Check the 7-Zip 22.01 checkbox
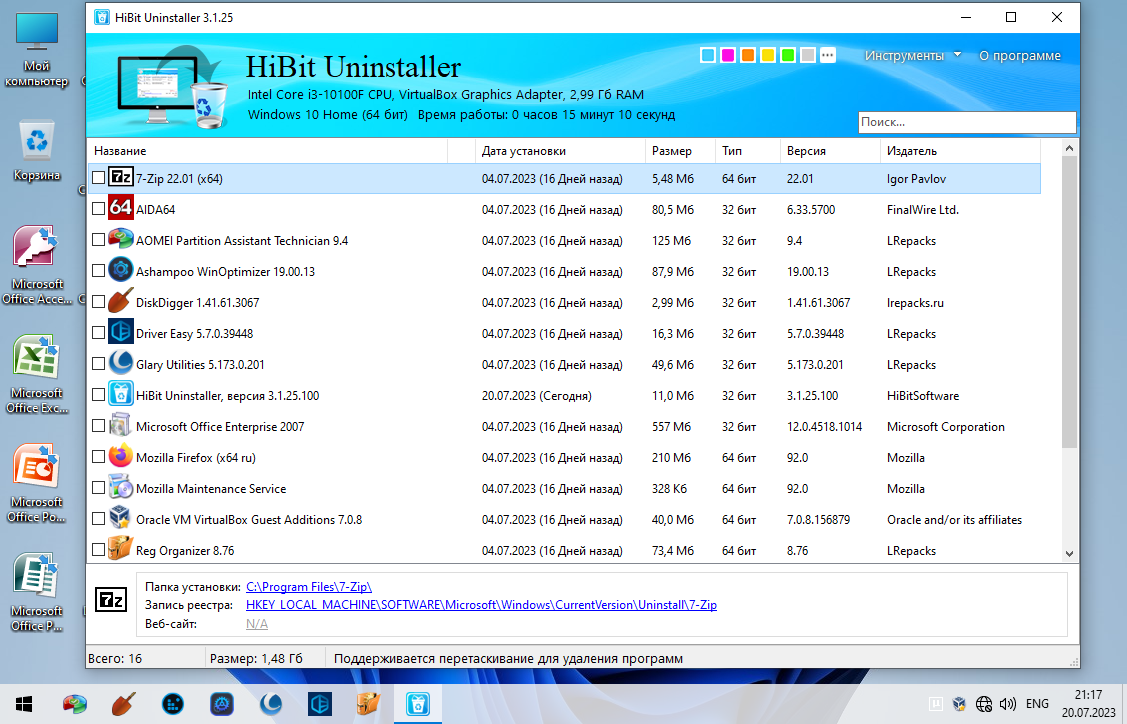 coord(99,178)
